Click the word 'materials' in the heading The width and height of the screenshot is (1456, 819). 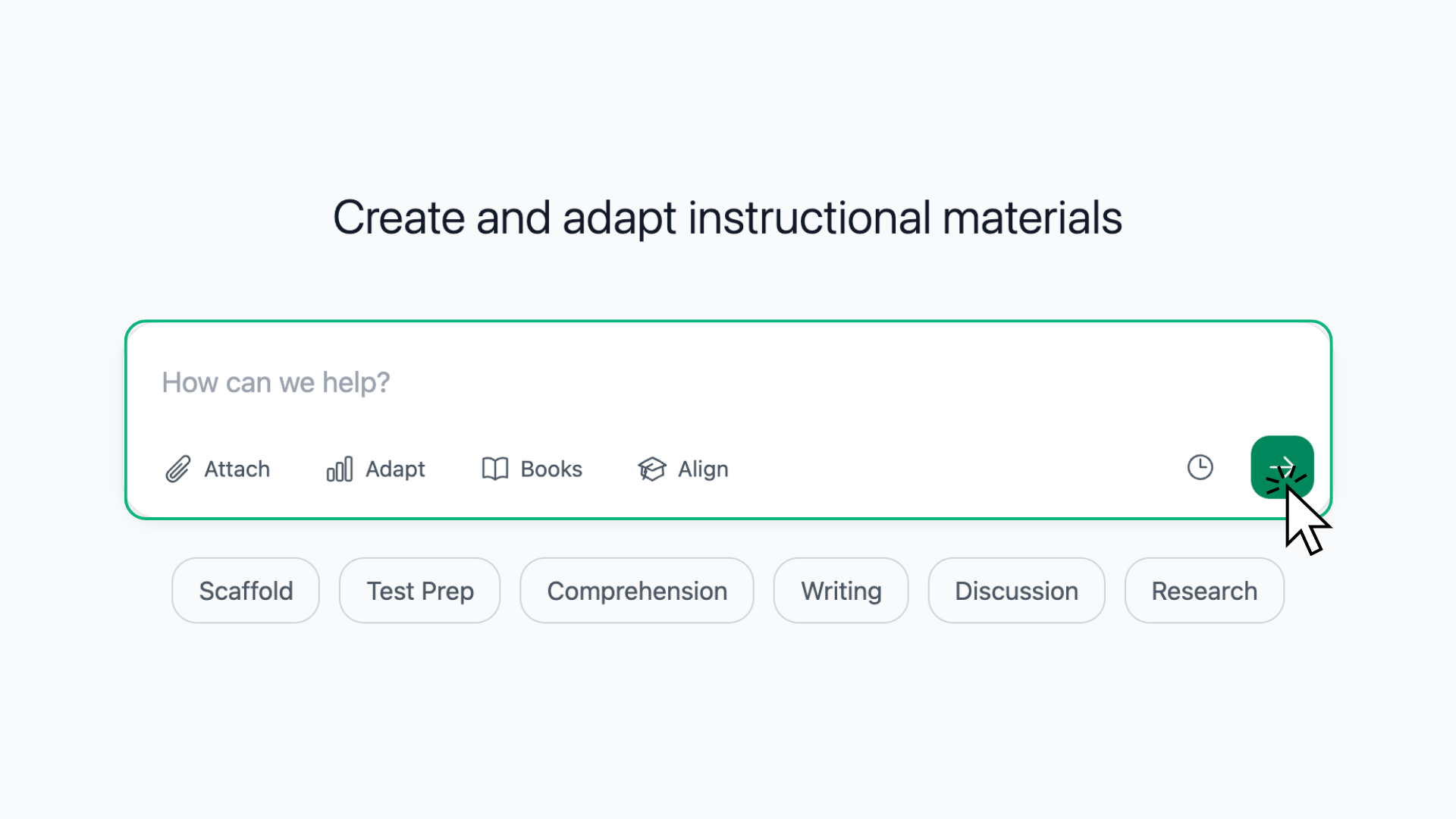[1032, 218]
